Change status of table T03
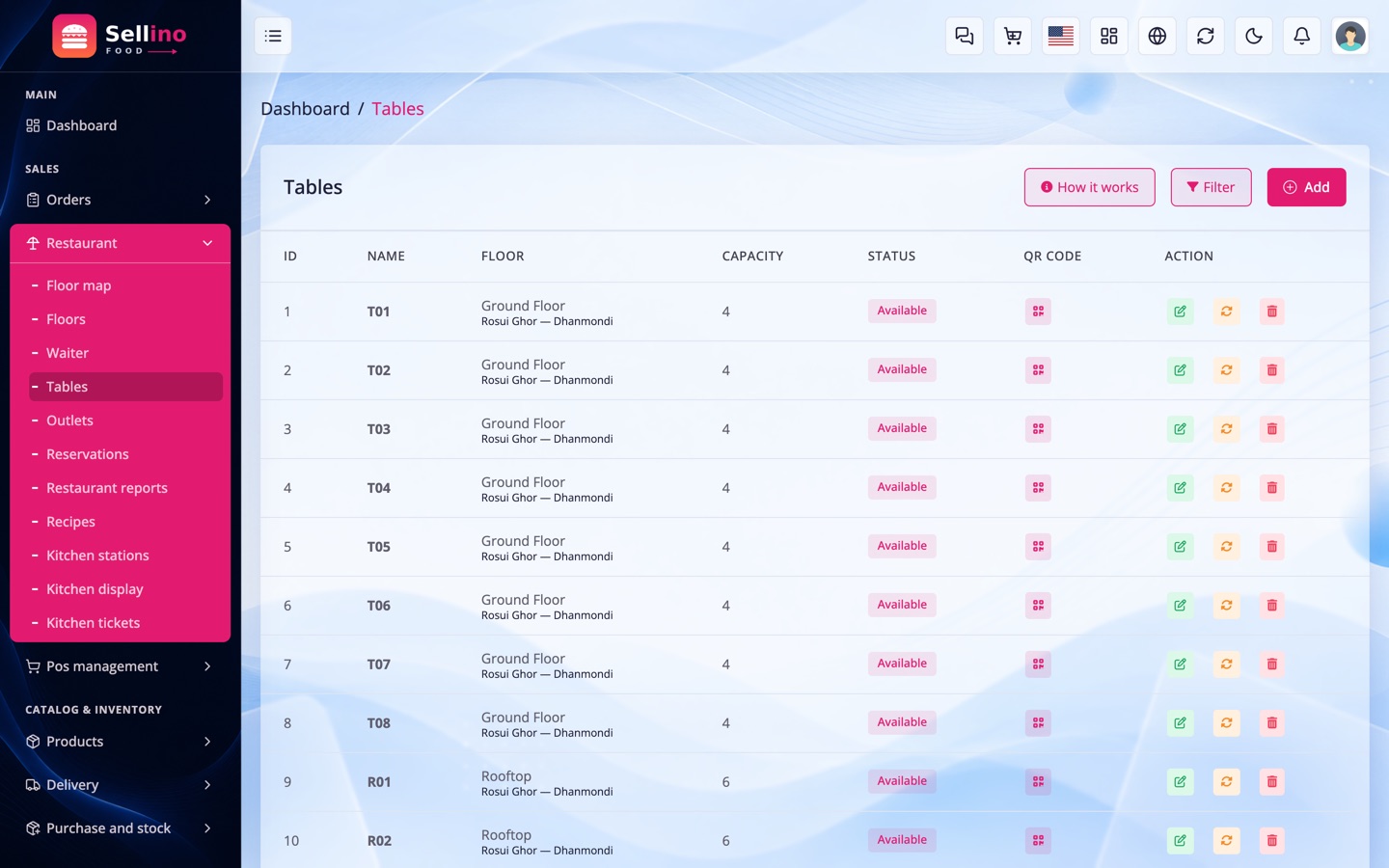 (1226, 429)
